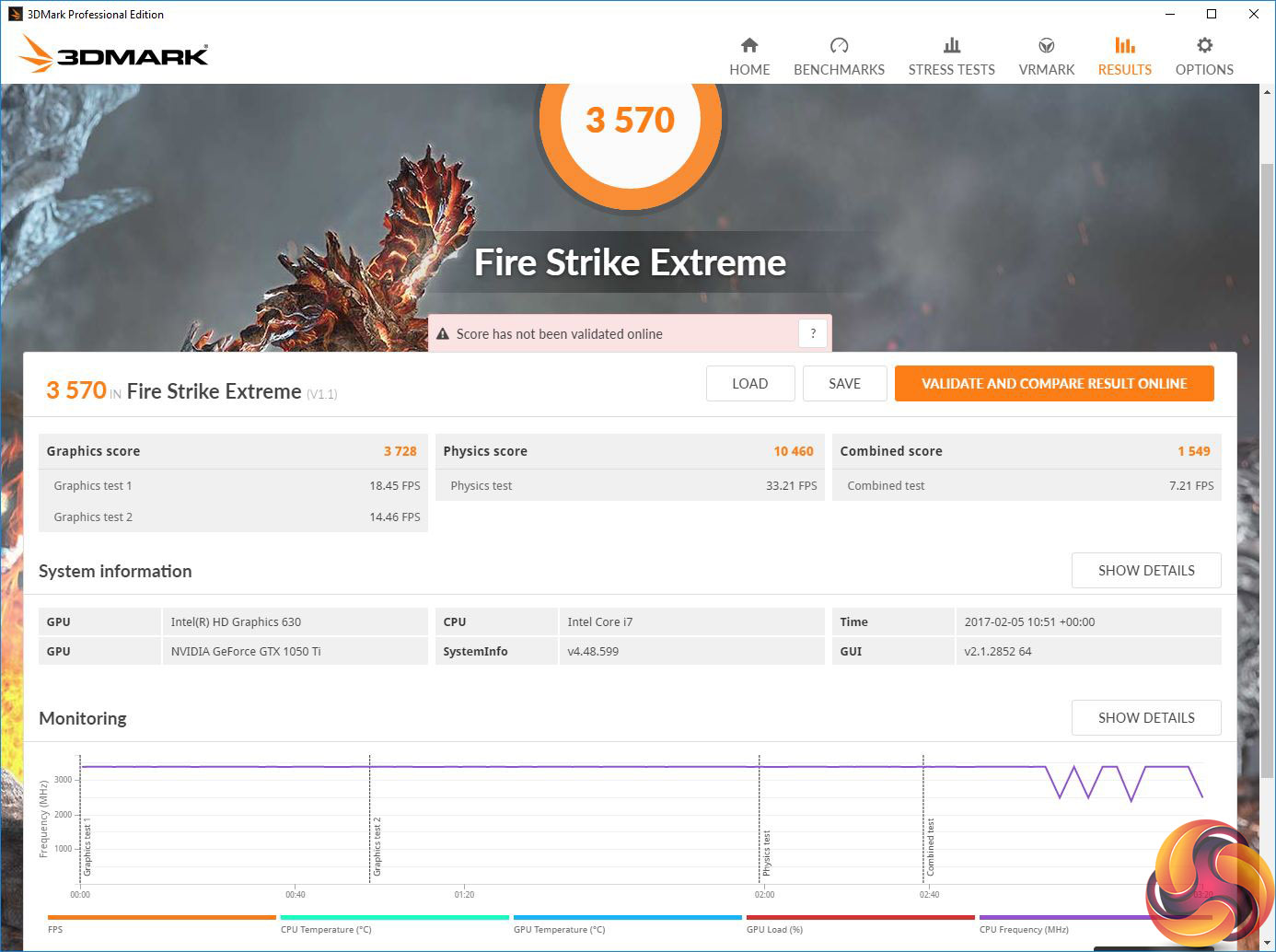Open Options using the gear icon
This screenshot has width=1276, height=952.
pyautogui.click(x=1204, y=45)
